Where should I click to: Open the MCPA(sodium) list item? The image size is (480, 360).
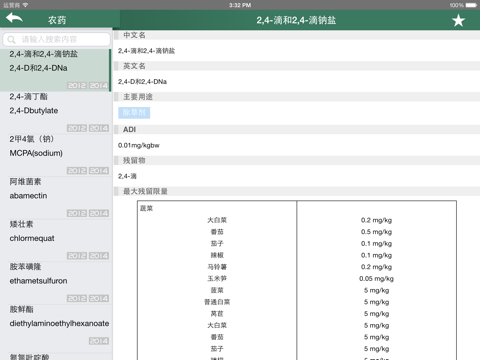[55, 155]
